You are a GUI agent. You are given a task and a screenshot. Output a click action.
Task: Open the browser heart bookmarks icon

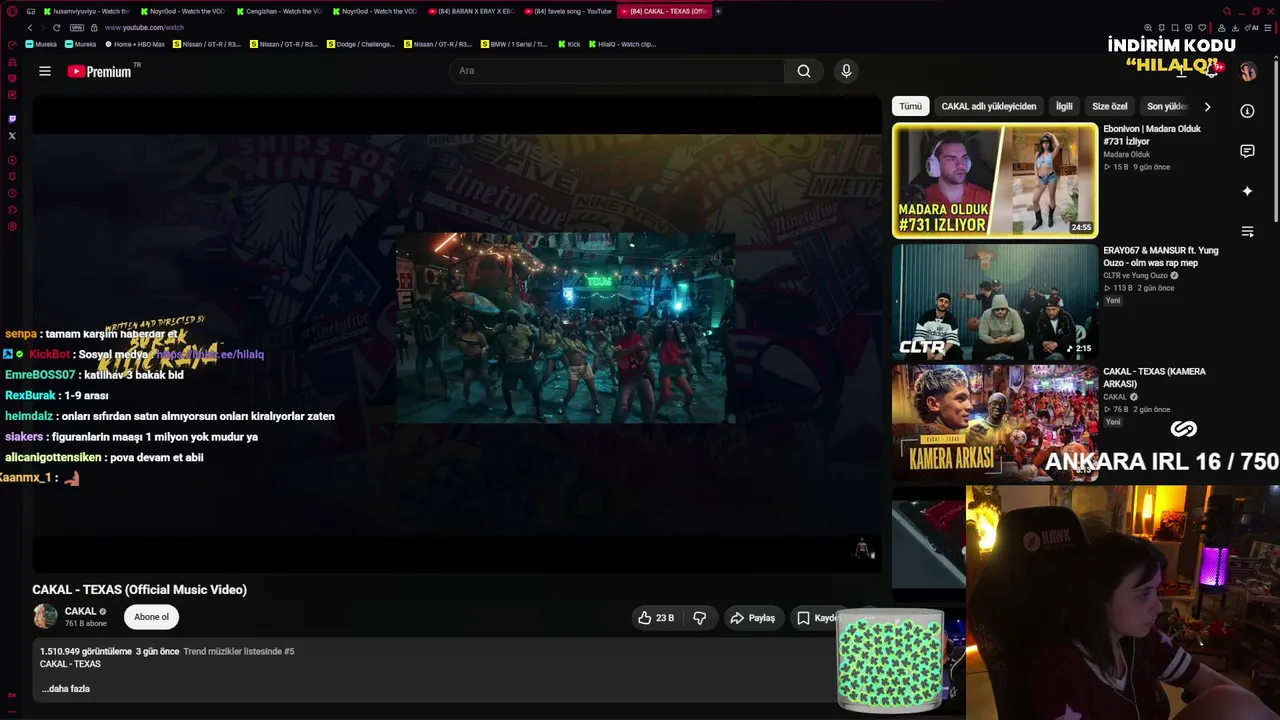point(1202,28)
